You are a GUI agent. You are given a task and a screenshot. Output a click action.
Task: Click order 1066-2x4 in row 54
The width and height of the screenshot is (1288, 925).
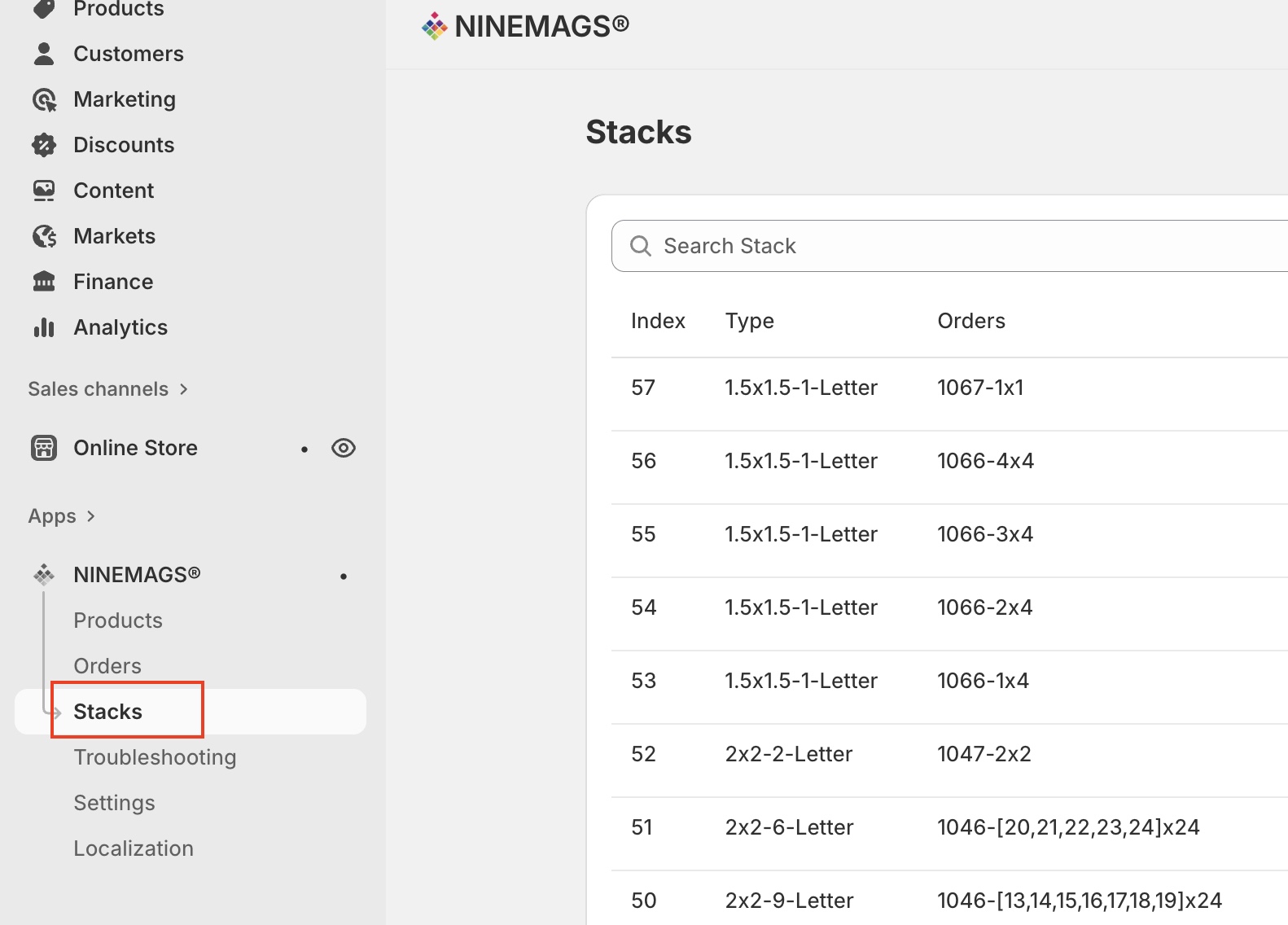click(x=984, y=607)
